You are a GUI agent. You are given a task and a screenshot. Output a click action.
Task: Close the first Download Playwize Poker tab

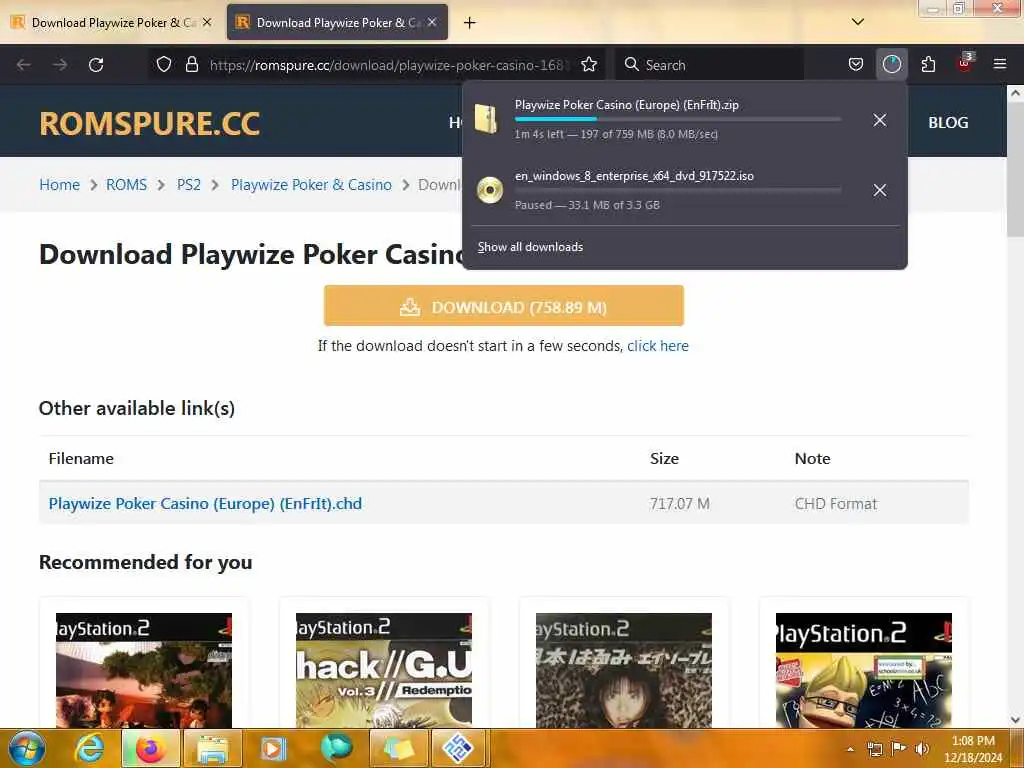[x=207, y=22]
